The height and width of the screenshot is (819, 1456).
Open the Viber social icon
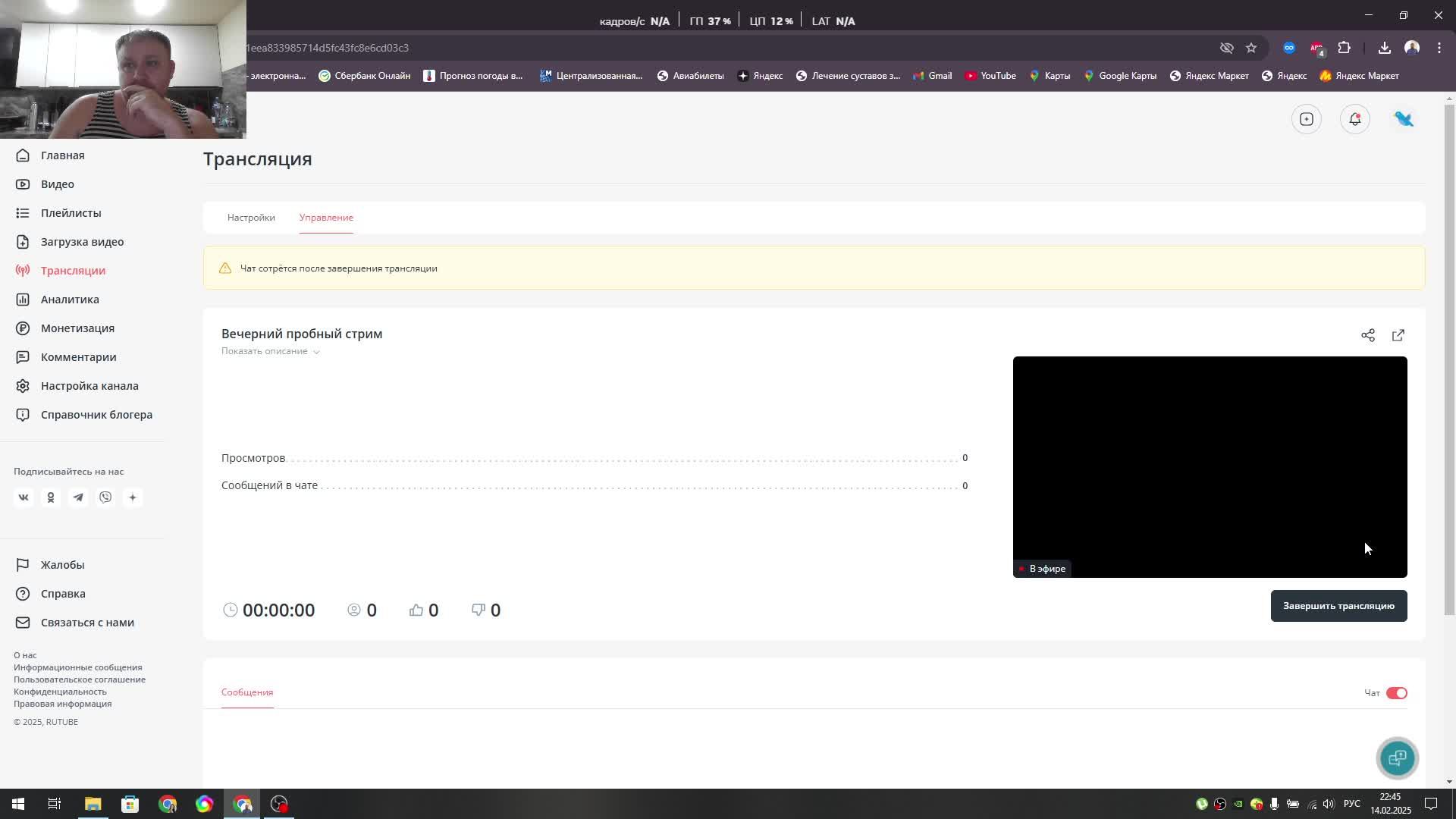105,497
